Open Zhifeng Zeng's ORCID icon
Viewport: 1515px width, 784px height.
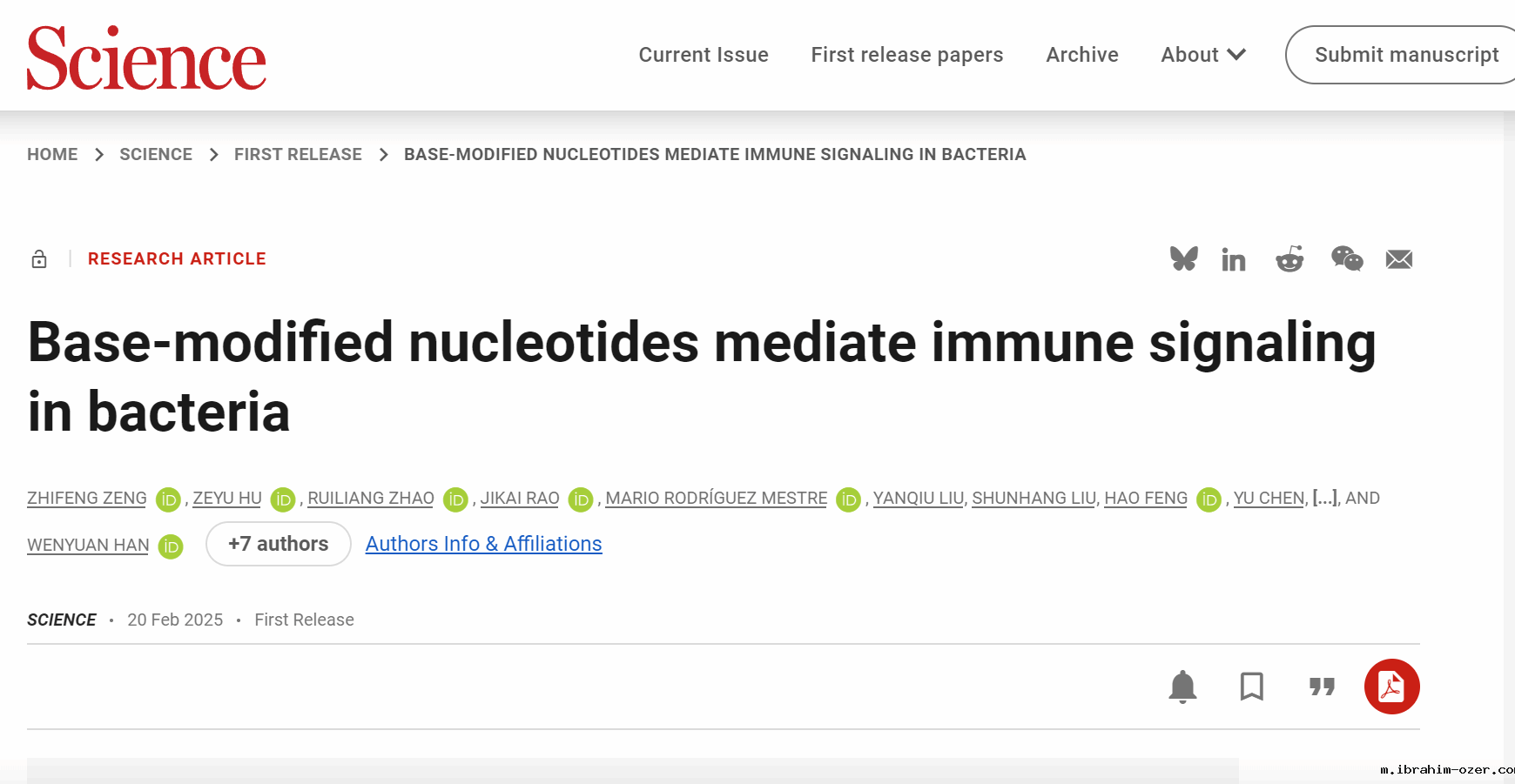[x=168, y=499]
